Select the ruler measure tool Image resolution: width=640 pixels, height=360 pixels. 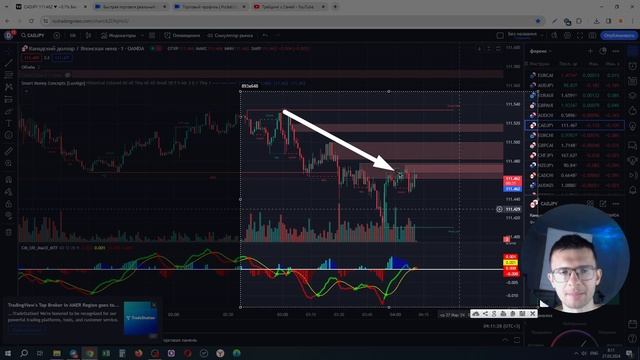9,151
